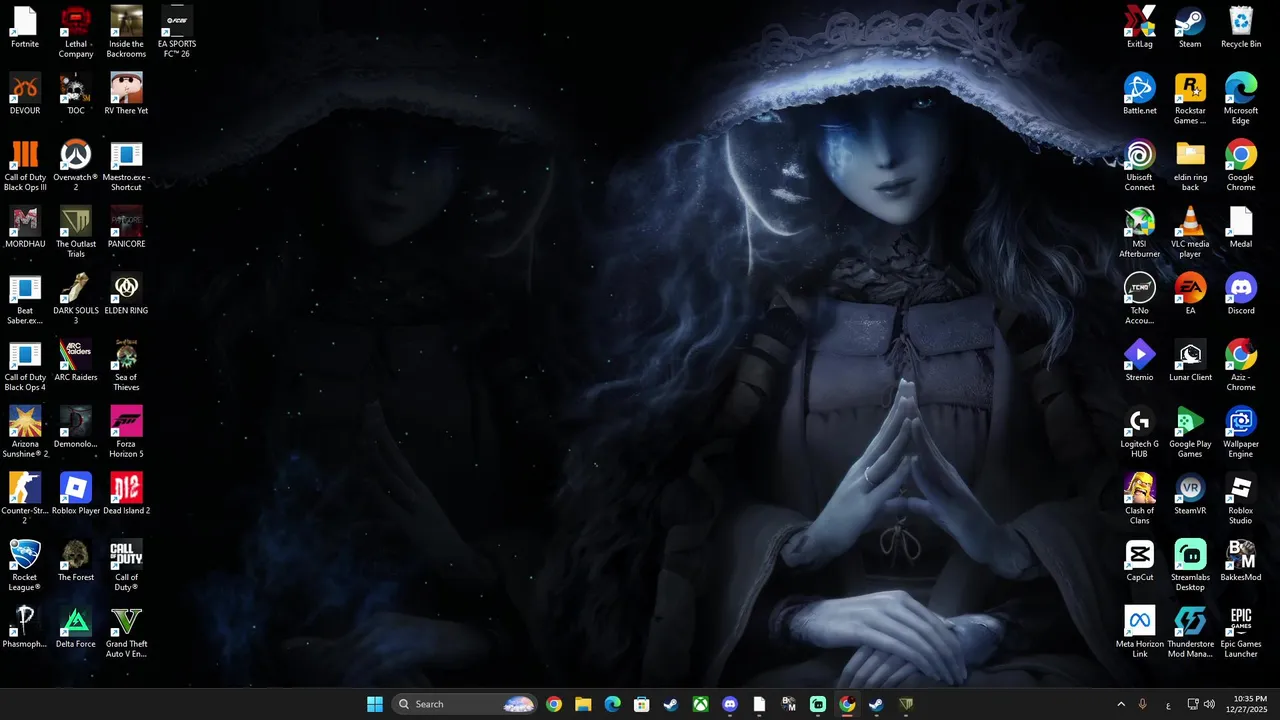The width and height of the screenshot is (1280, 720).
Task: Select Call of Duty Black Ops 4
Action: pos(25,366)
